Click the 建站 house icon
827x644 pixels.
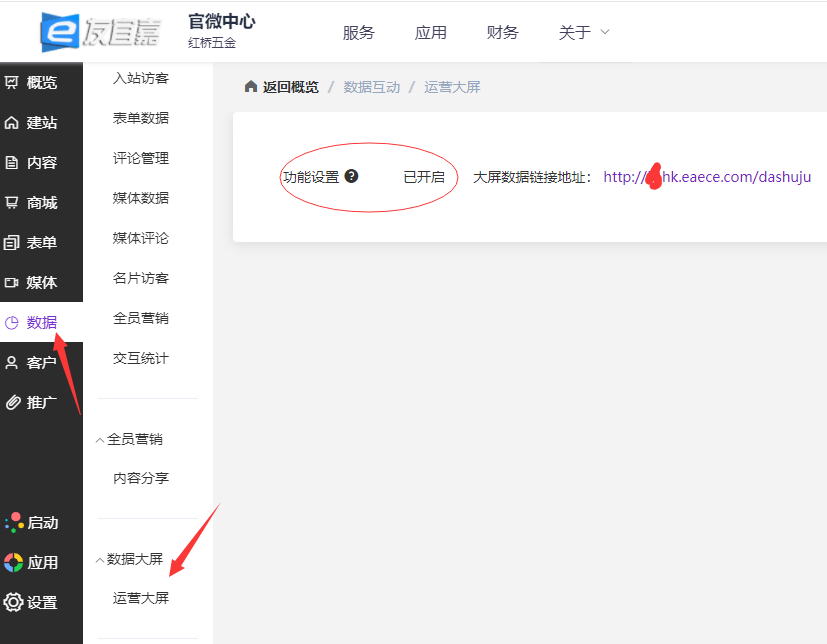[x=11, y=122]
